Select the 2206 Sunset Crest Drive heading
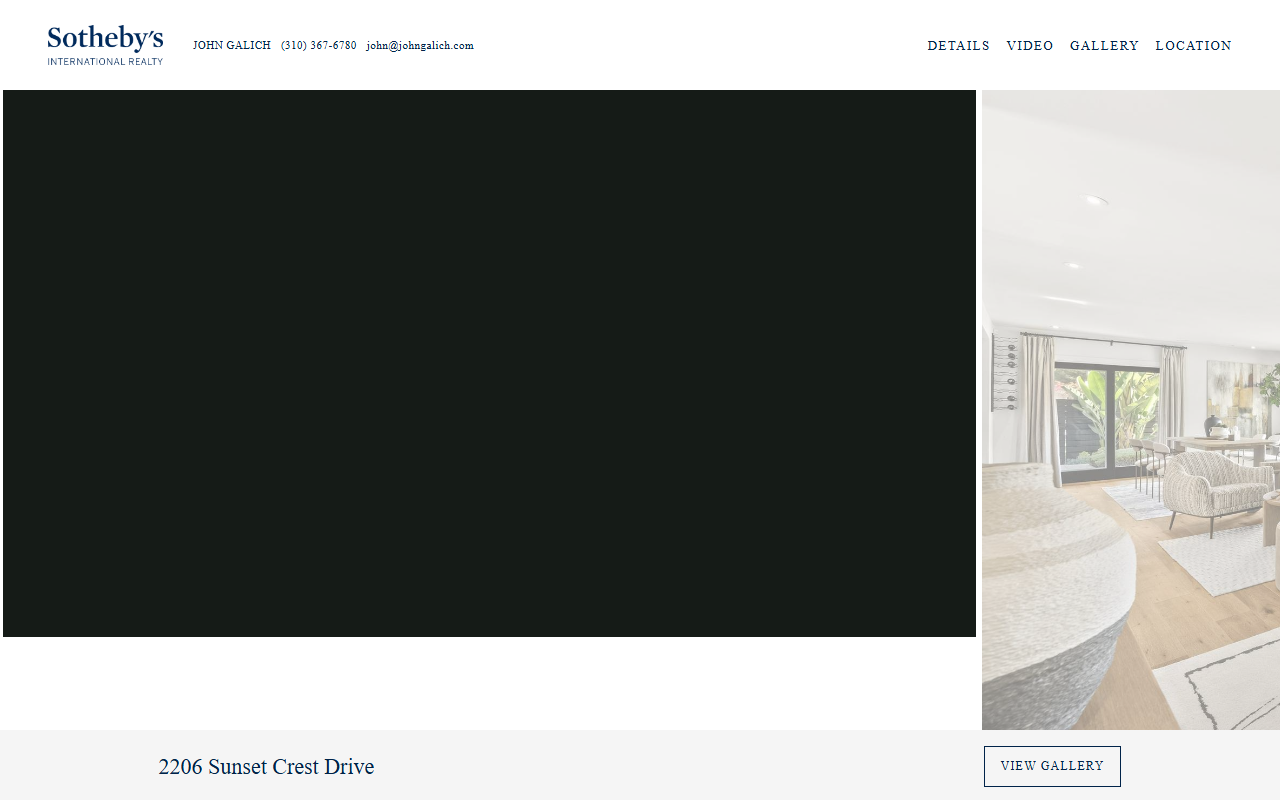 click(x=266, y=767)
